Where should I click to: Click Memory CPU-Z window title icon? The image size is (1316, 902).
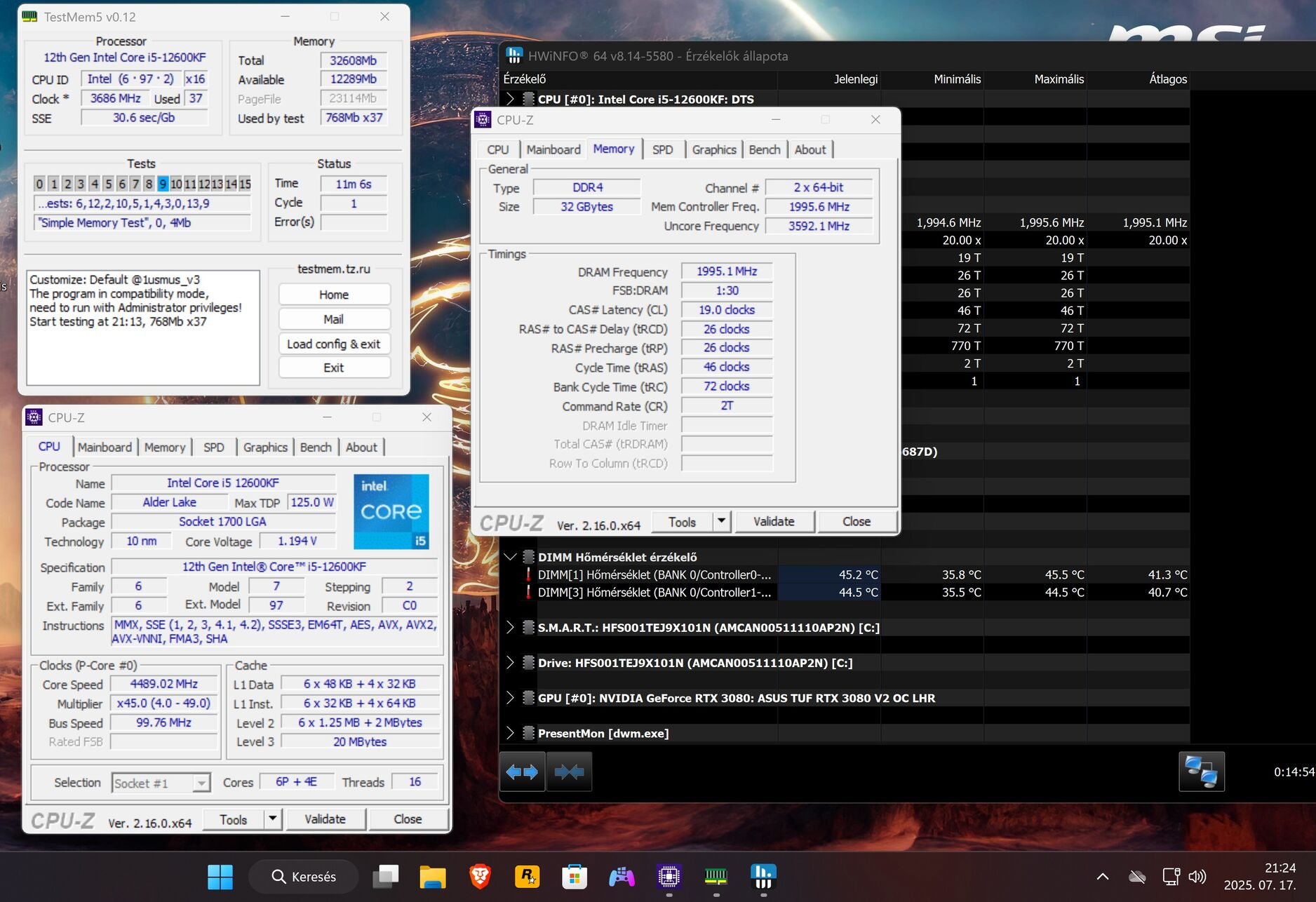483,120
